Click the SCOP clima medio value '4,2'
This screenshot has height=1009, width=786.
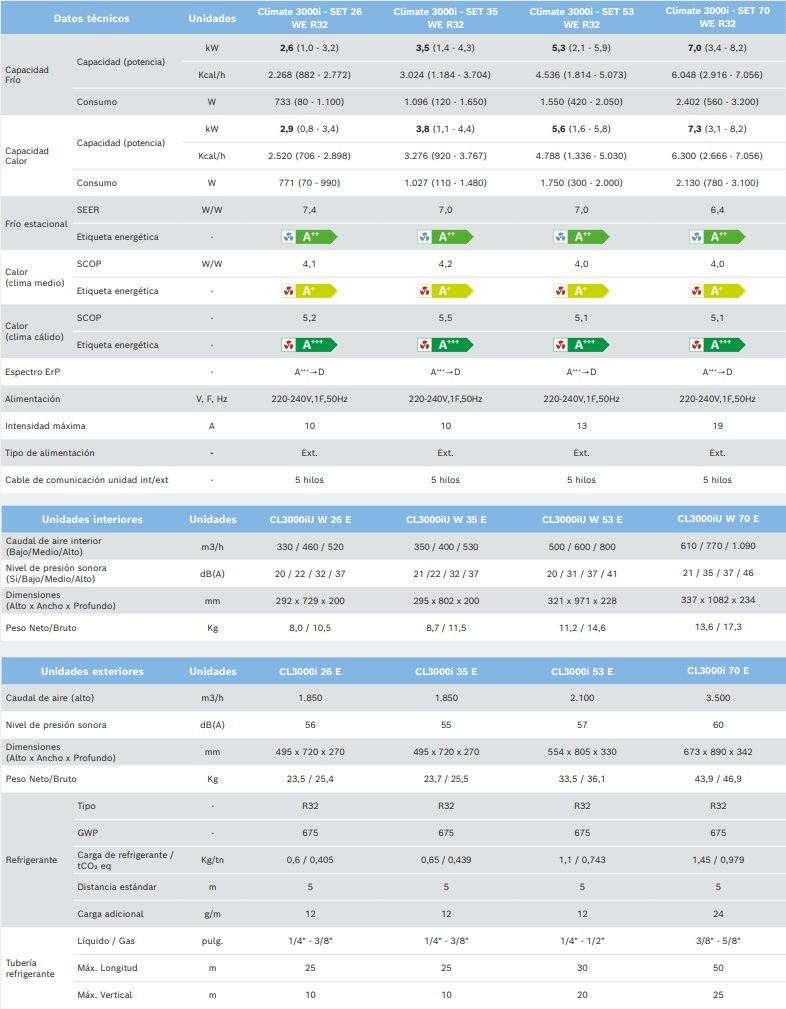click(x=445, y=264)
